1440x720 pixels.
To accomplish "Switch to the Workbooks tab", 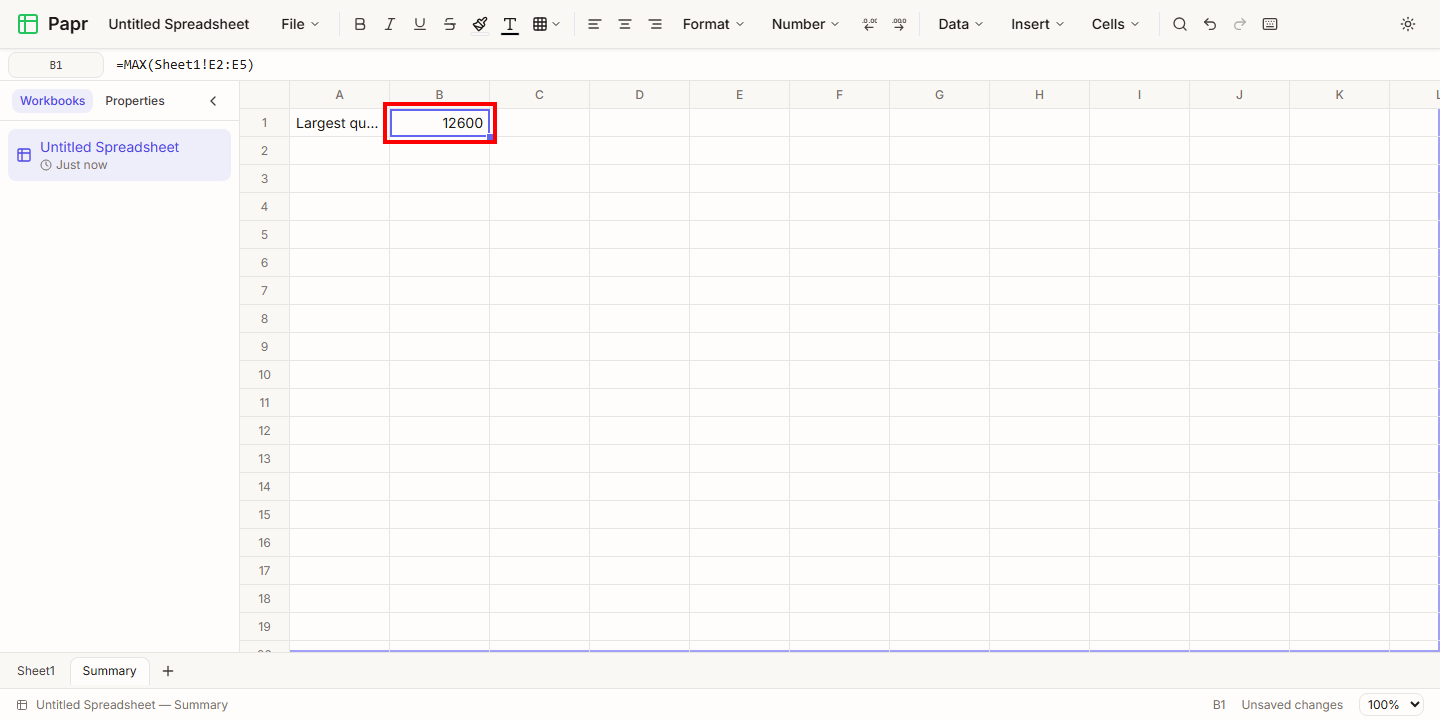I will (53, 101).
